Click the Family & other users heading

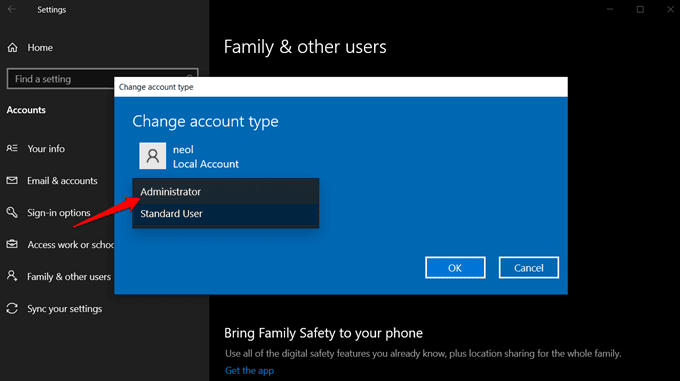tap(305, 47)
